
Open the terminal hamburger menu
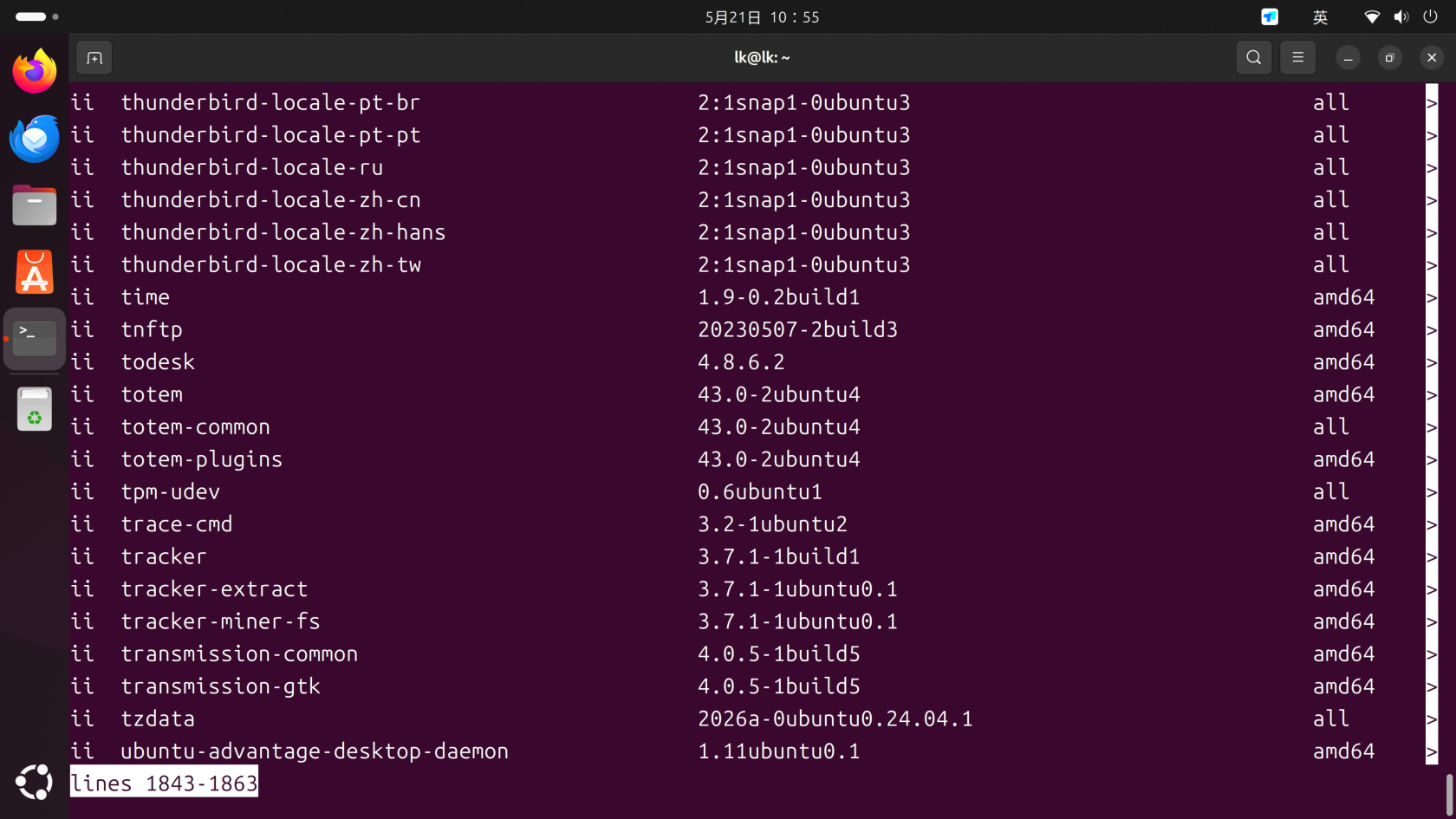point(1297,58)
